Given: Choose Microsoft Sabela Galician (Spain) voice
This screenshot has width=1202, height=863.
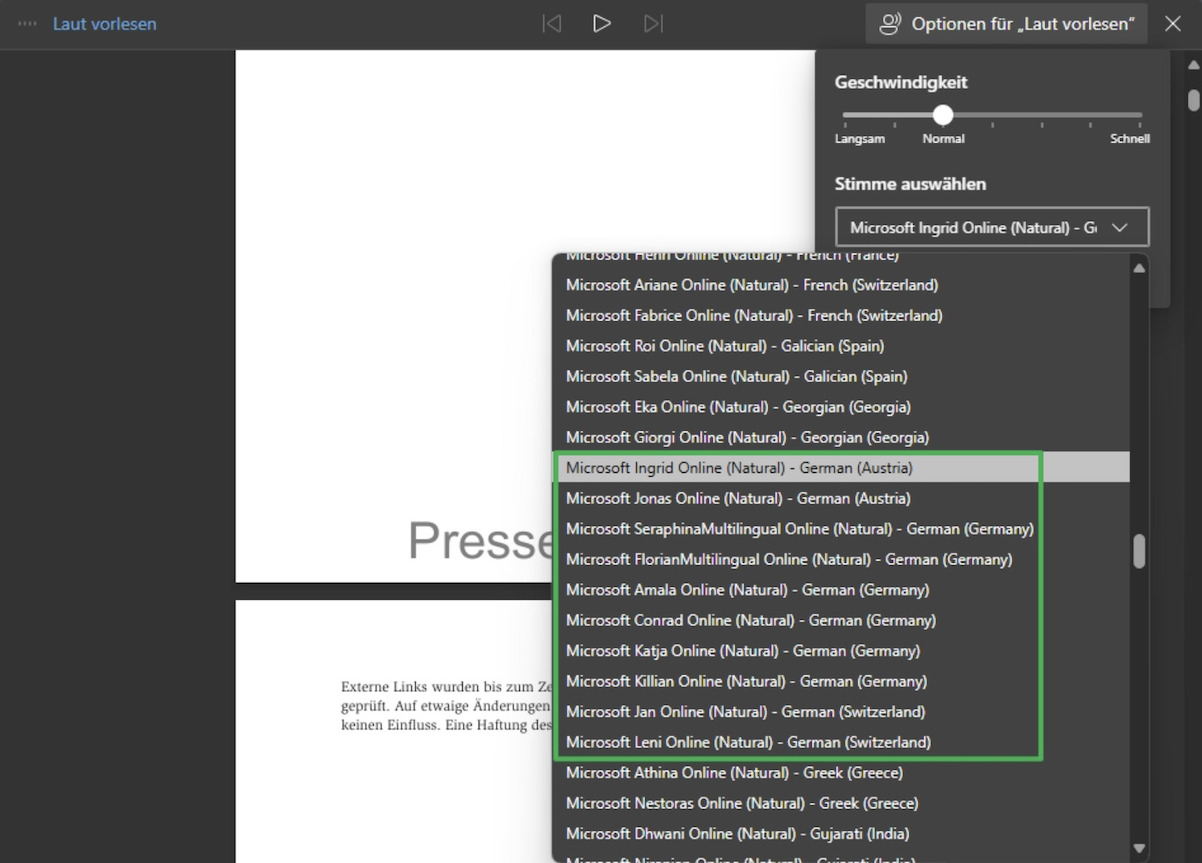Looking at the screenshot, I should (x=841, y=376).
